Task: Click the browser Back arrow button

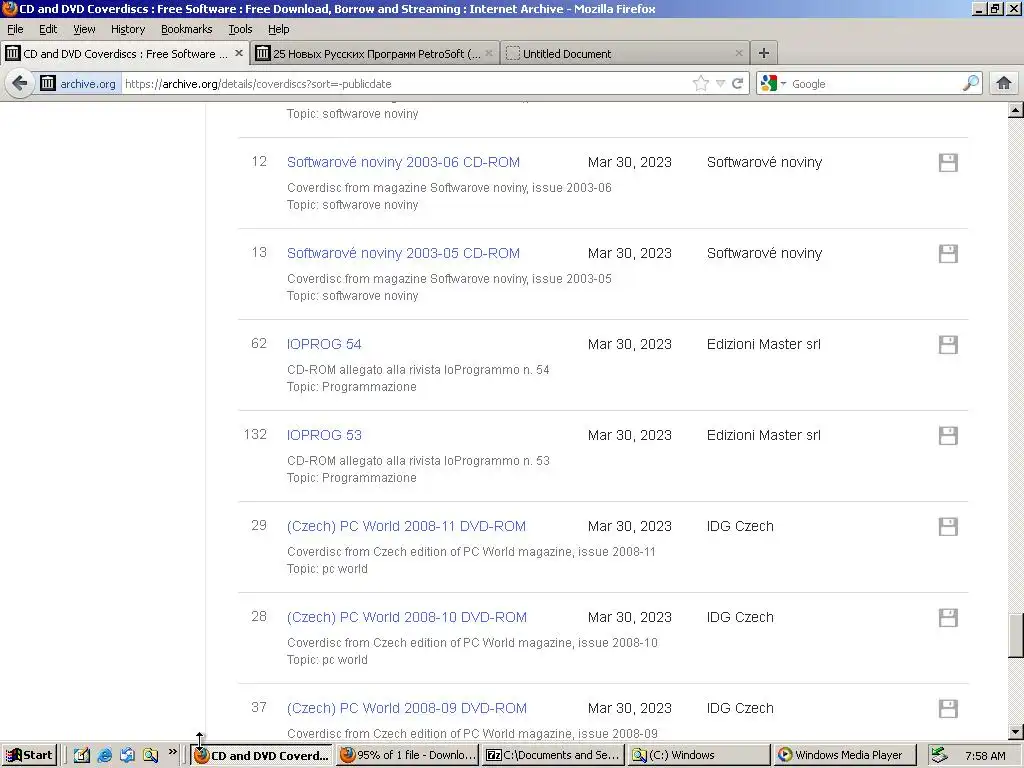Action: point(20,84)
